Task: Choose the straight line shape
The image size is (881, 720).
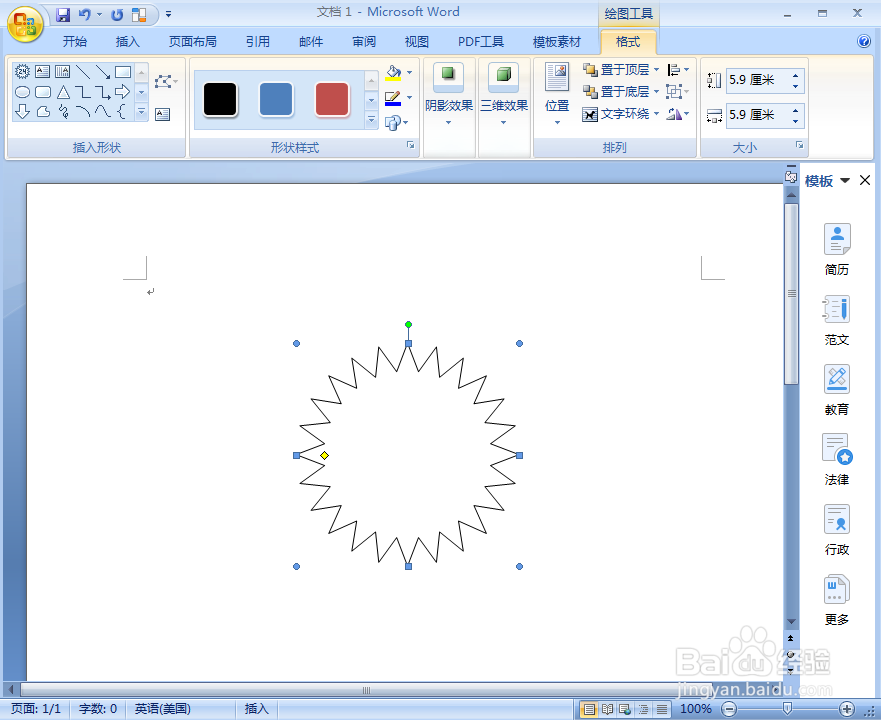Action: click(x=83, y=71)
